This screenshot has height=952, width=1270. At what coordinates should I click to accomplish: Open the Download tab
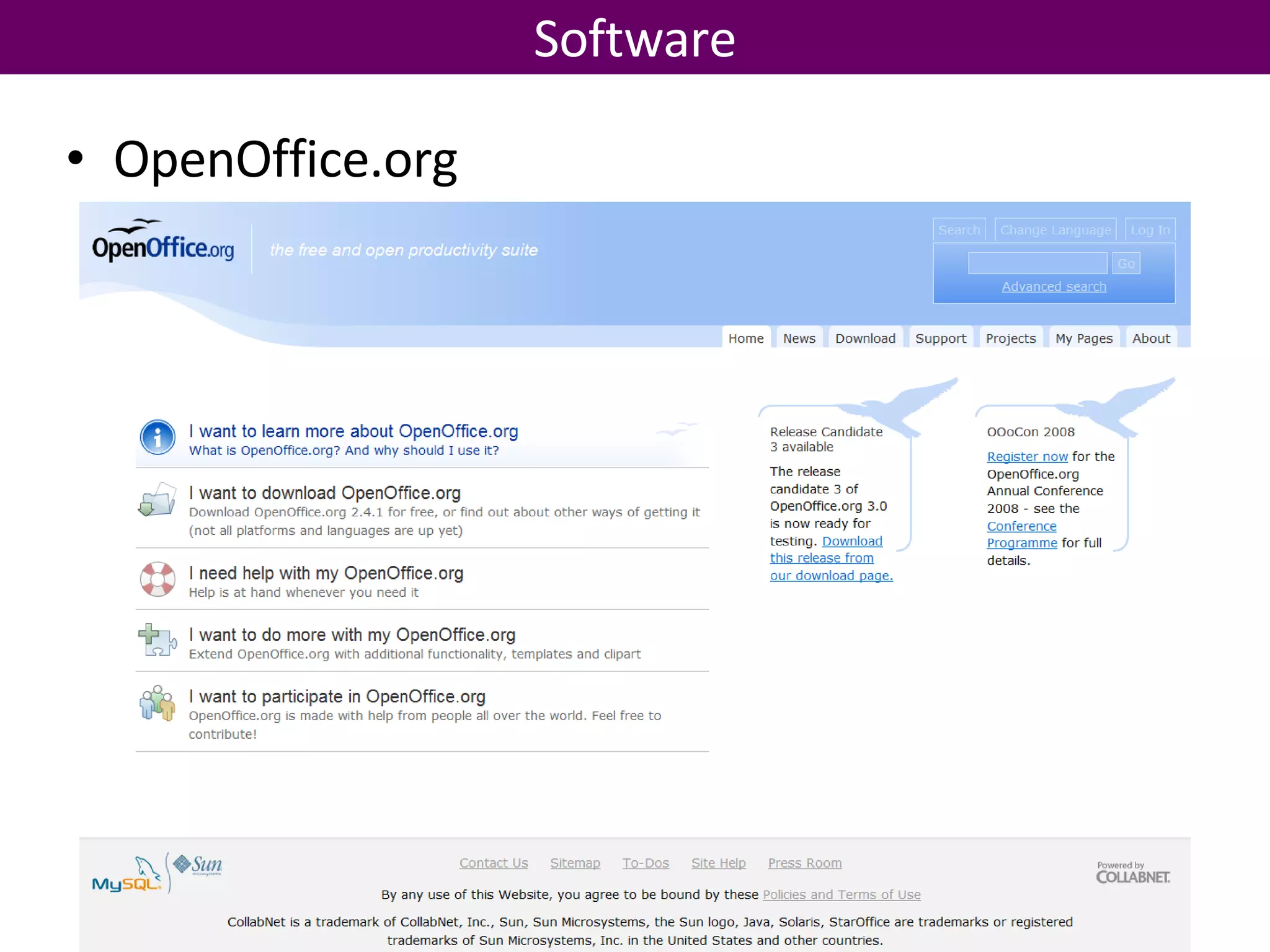point(865,338)
